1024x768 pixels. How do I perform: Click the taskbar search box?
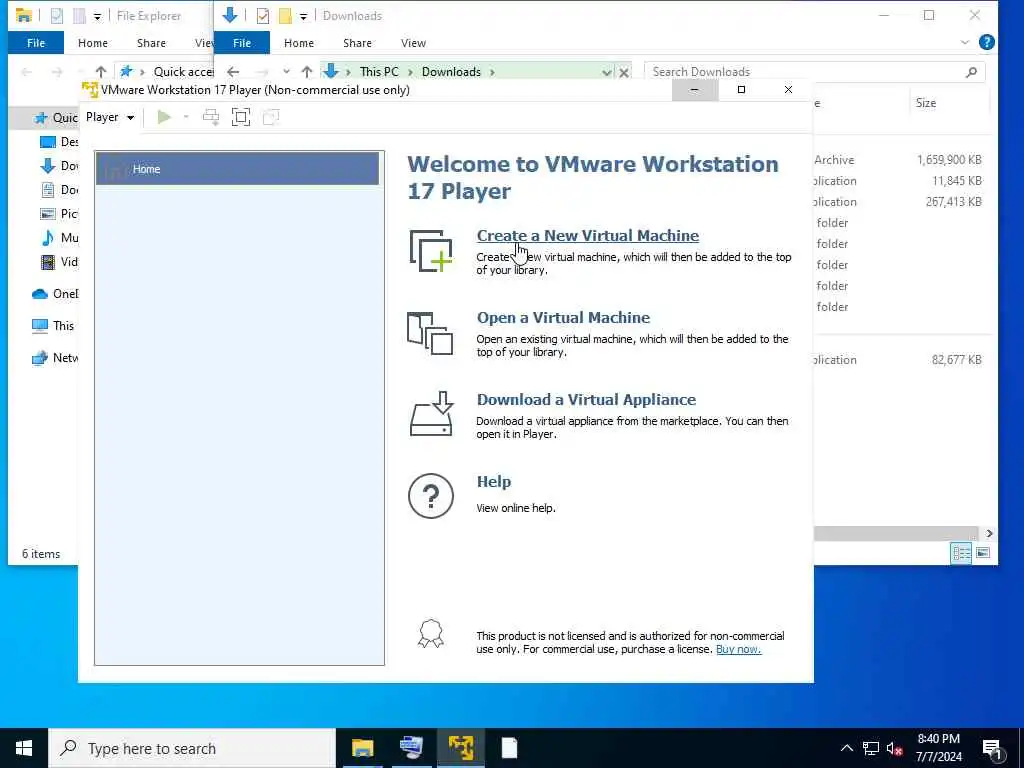tap(192, 748)
